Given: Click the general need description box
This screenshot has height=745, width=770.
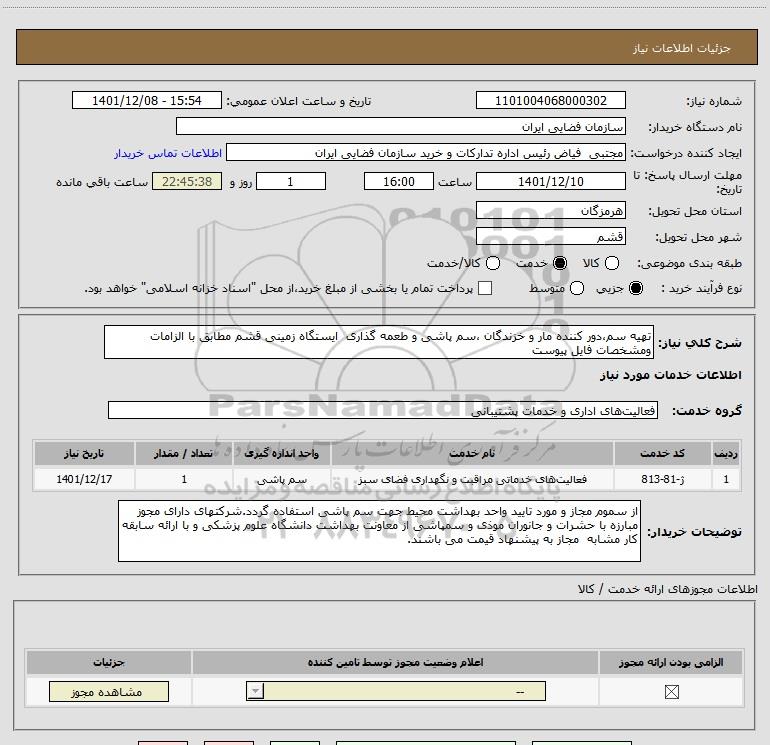Looking at the screenshot, I should pos(379,342).
